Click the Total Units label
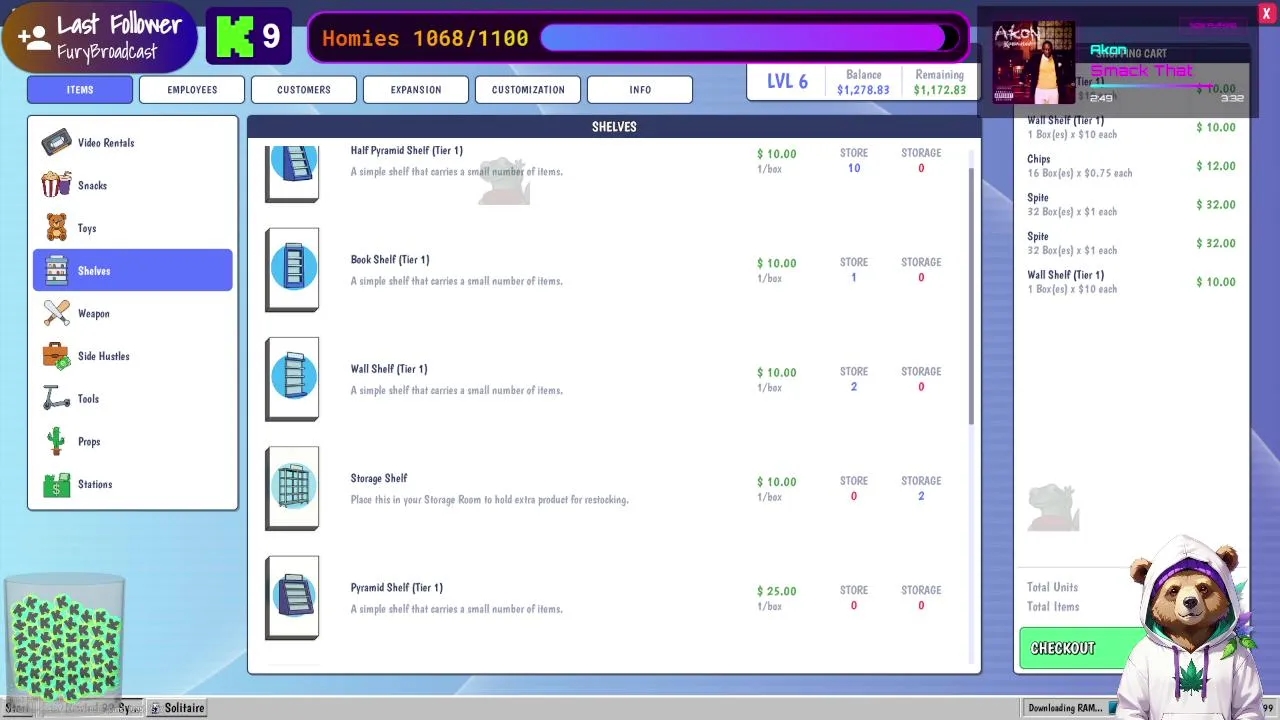 click(1053, 587)
